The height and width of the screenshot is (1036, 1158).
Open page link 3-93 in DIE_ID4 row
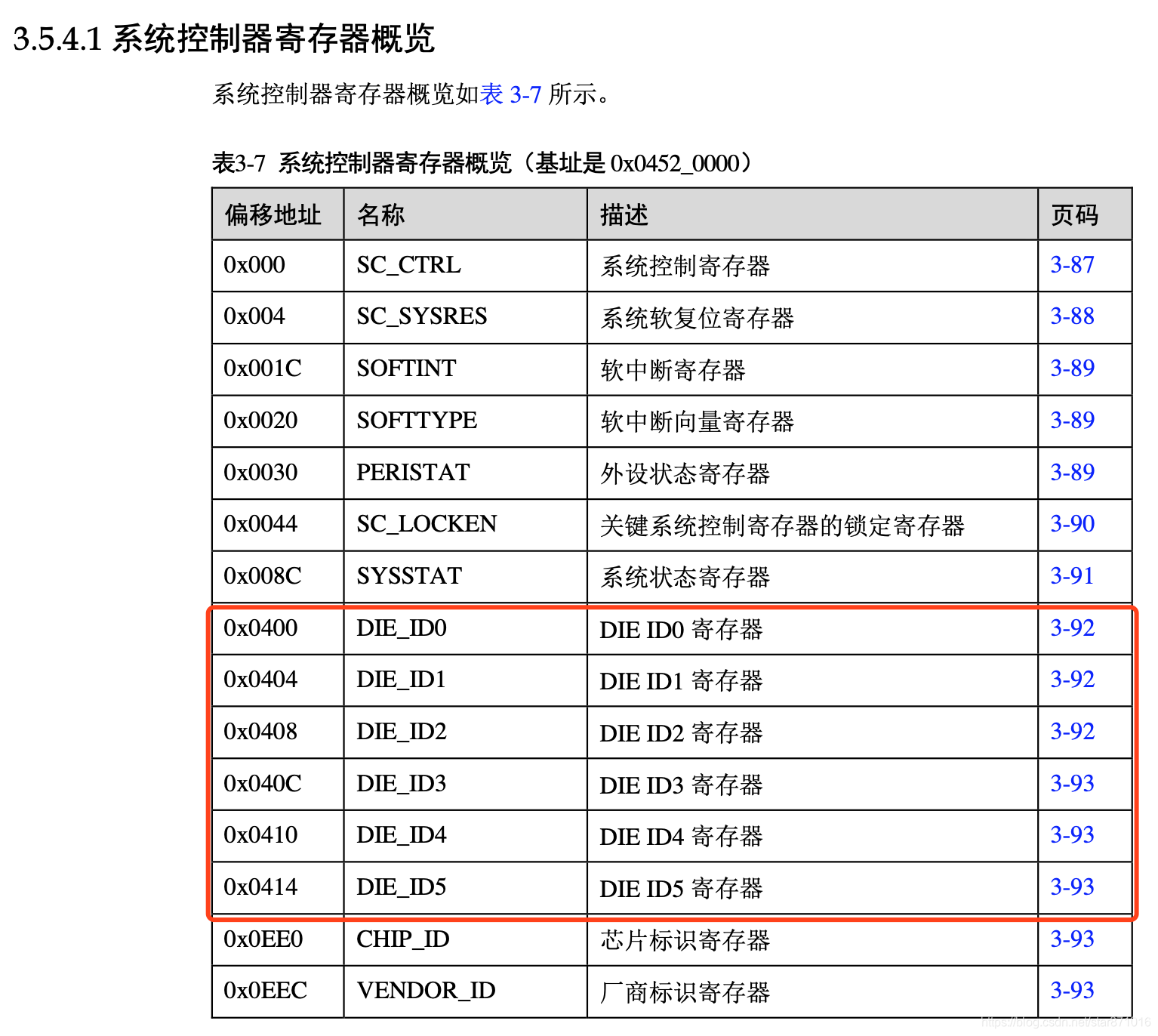pyautogui.click(x=1072, y=835)
